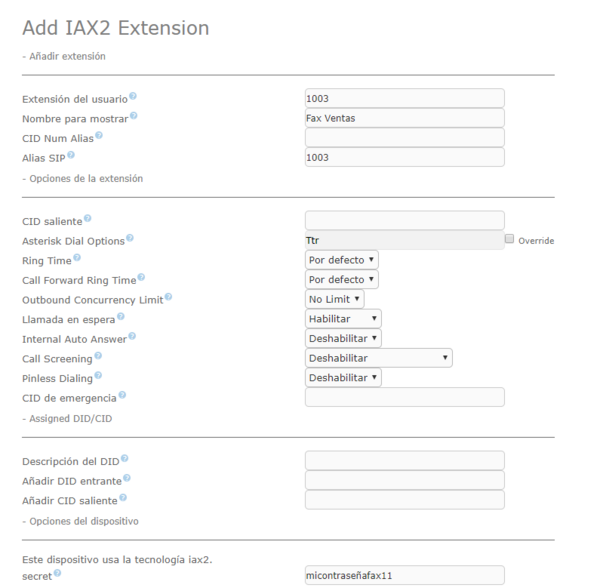The width and height of the screenshot is (600, 588).
Task: Focus the CID saliente text field
Action: (404, 221)
